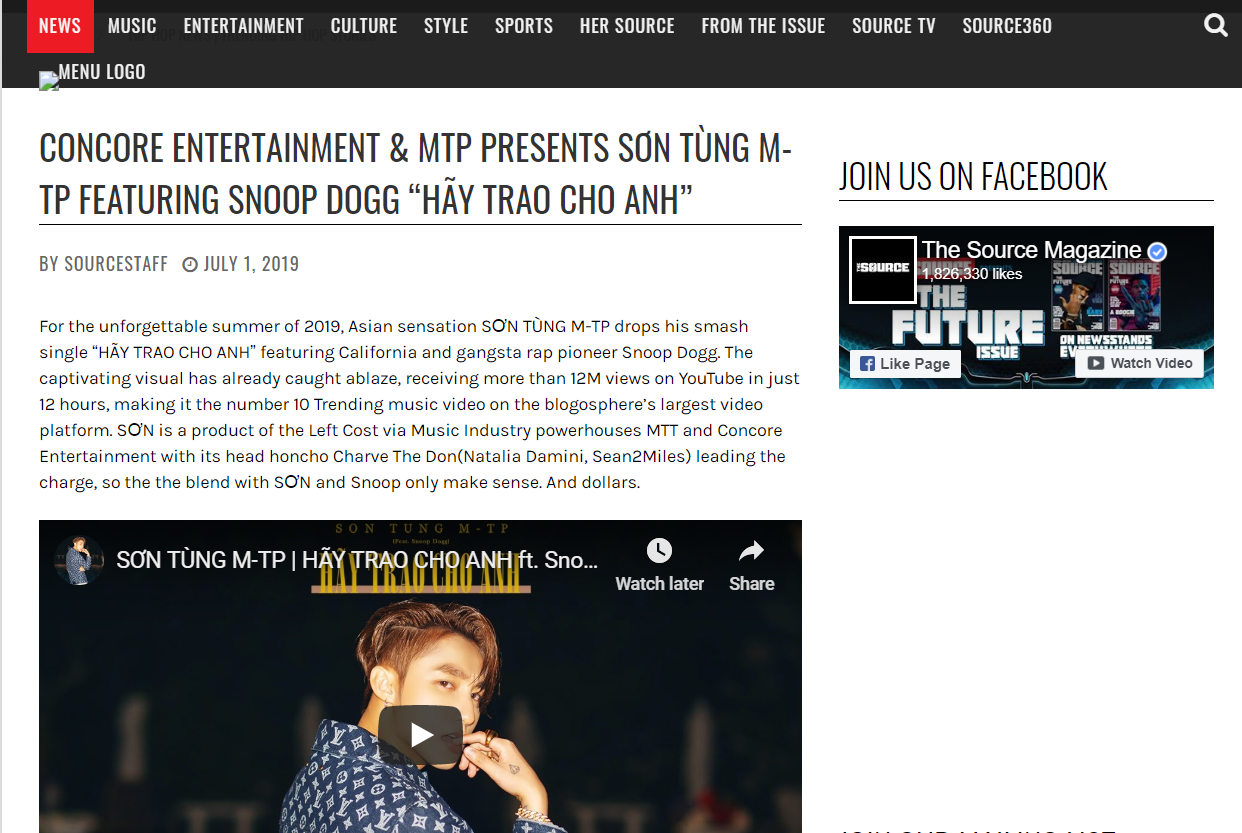
Task: Open the News menu item
Action: tap(60, 26)
